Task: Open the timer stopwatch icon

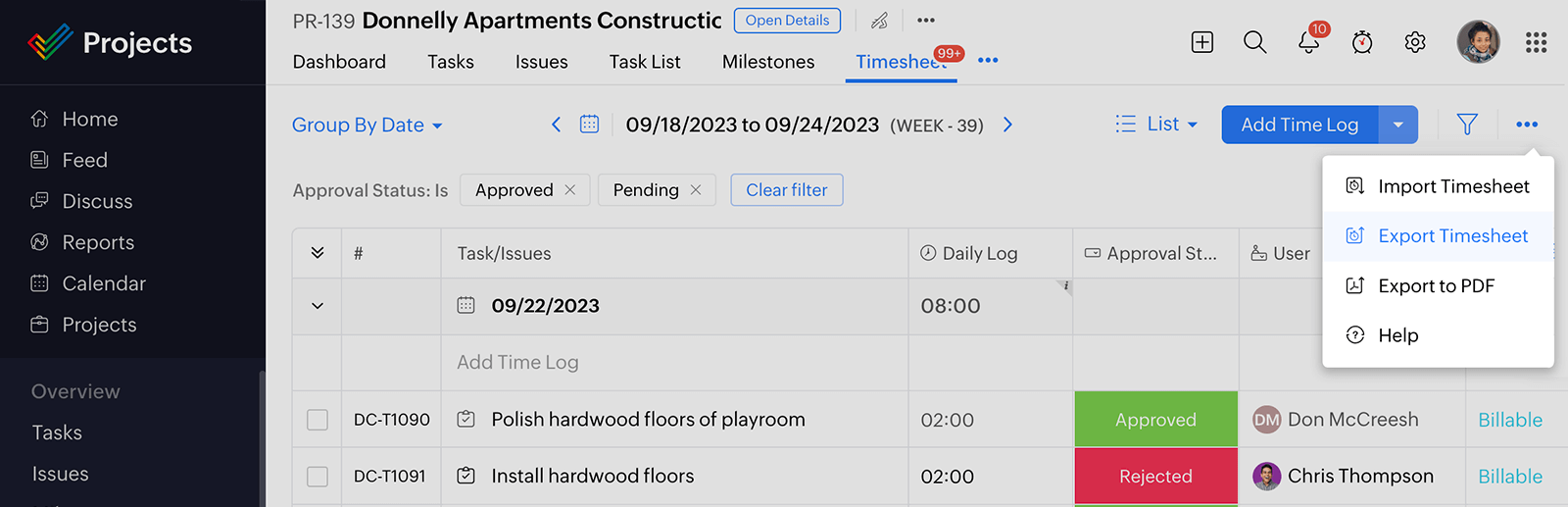Action: point(1362,42)
